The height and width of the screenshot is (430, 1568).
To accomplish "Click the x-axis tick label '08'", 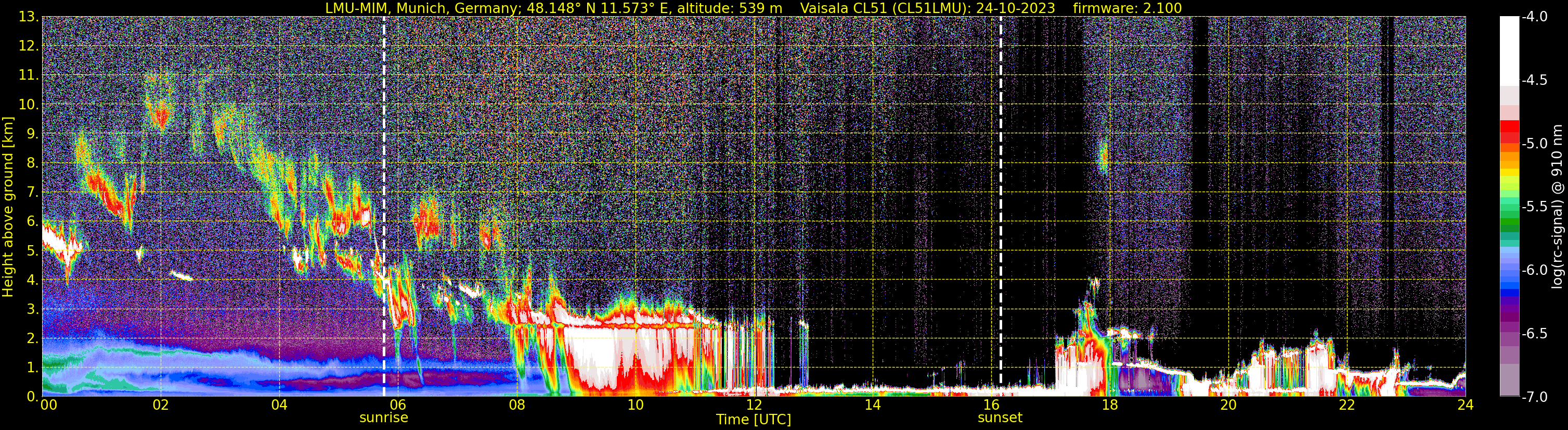I will [517, 405].
